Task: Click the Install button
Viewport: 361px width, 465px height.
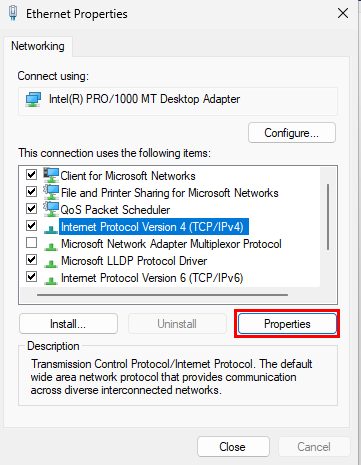Action: (68, 324)
